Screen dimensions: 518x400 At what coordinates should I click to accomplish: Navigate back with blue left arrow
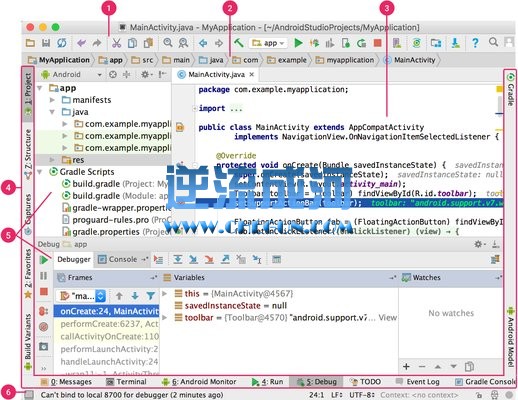[203, 43]
